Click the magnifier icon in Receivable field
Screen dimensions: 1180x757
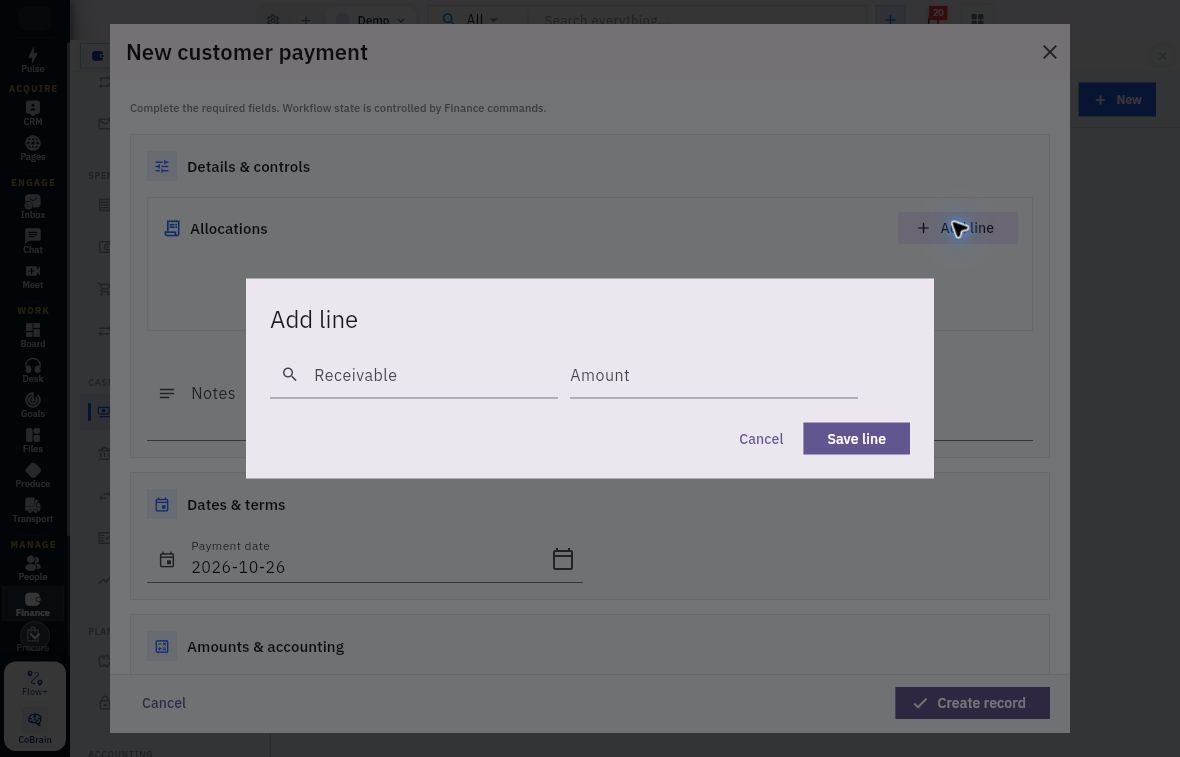click(290, 375)
